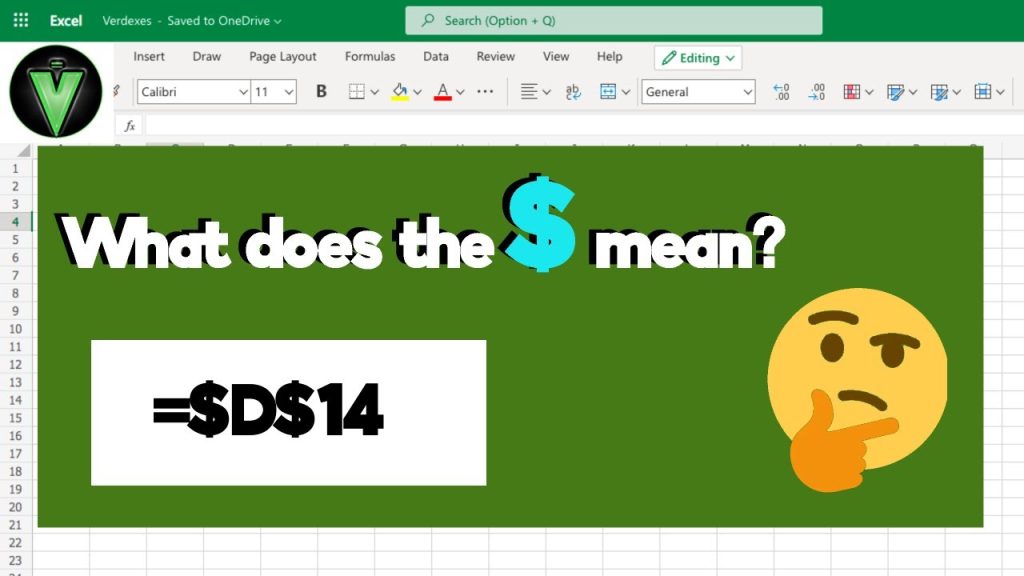The width and height of the screenshot is (1024, 576).
Task: Open the Page Layout tab
Action: (x=283, y=57)
